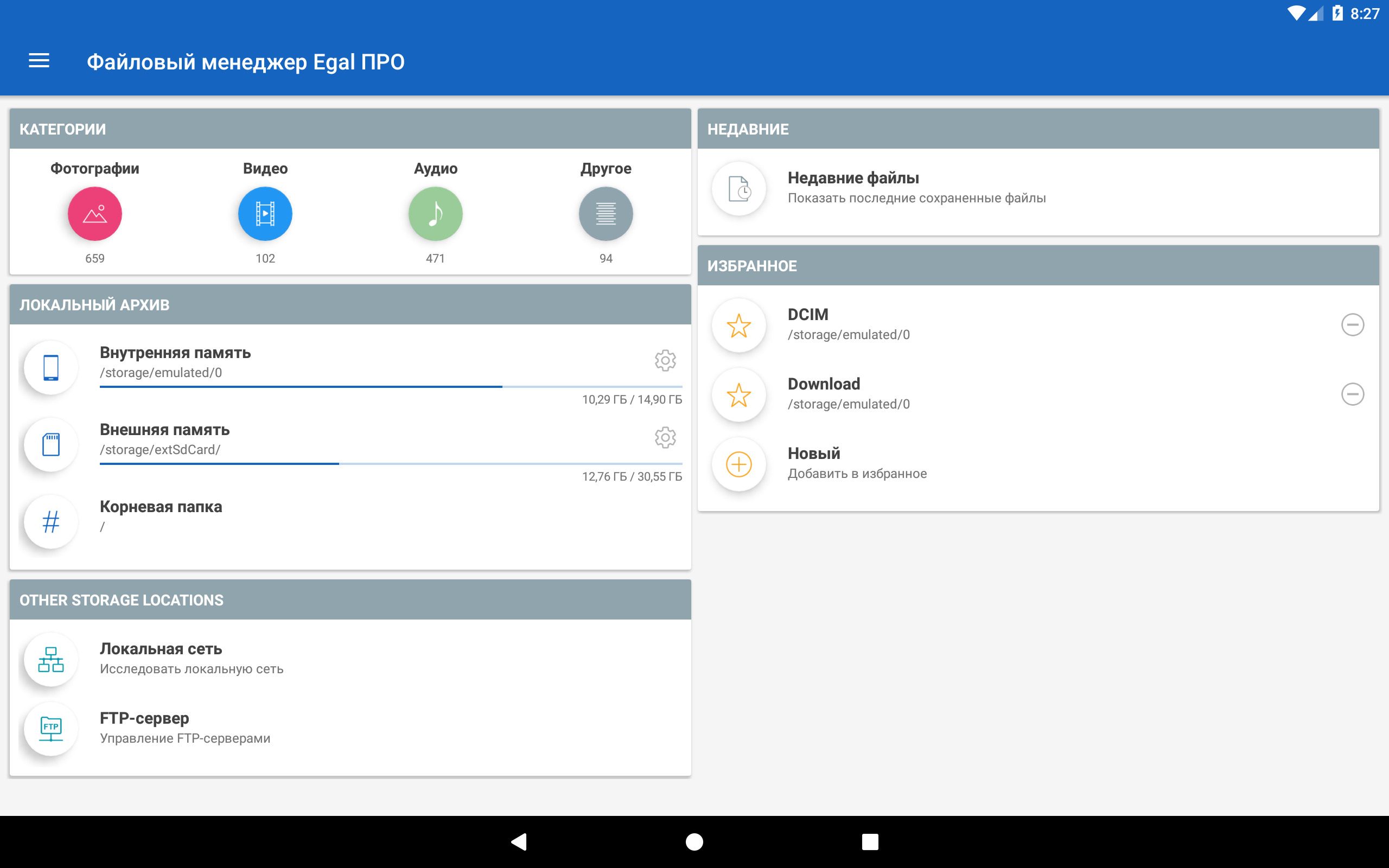Viewport: 1389px width, 868px height.
Task: Explore Локальная сеть network
Action: [161, 658]
